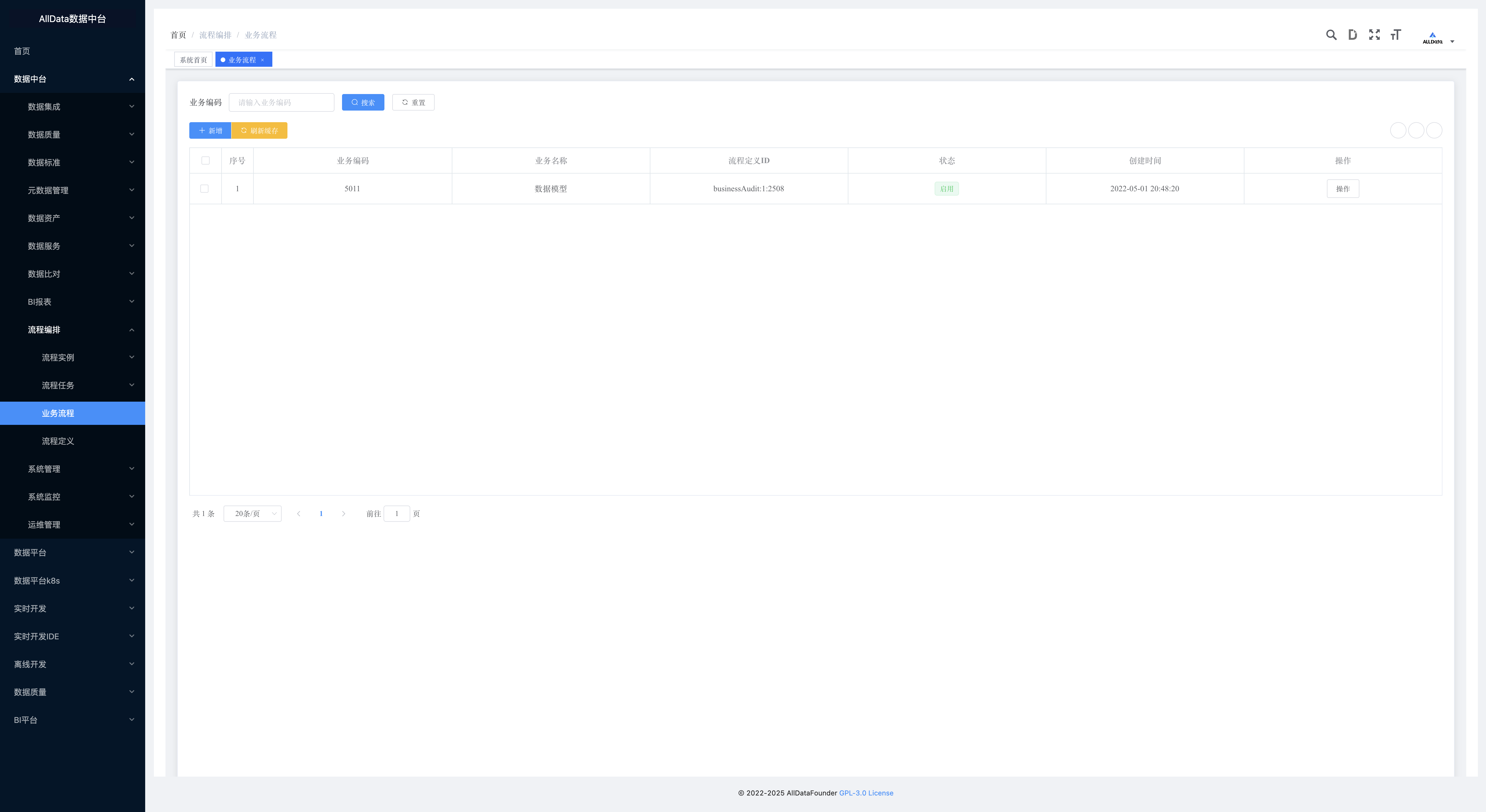Collapse the 数据中台 sidebar section
The width and height of the screenshot is (1486, 812).
tap(73, 79)
